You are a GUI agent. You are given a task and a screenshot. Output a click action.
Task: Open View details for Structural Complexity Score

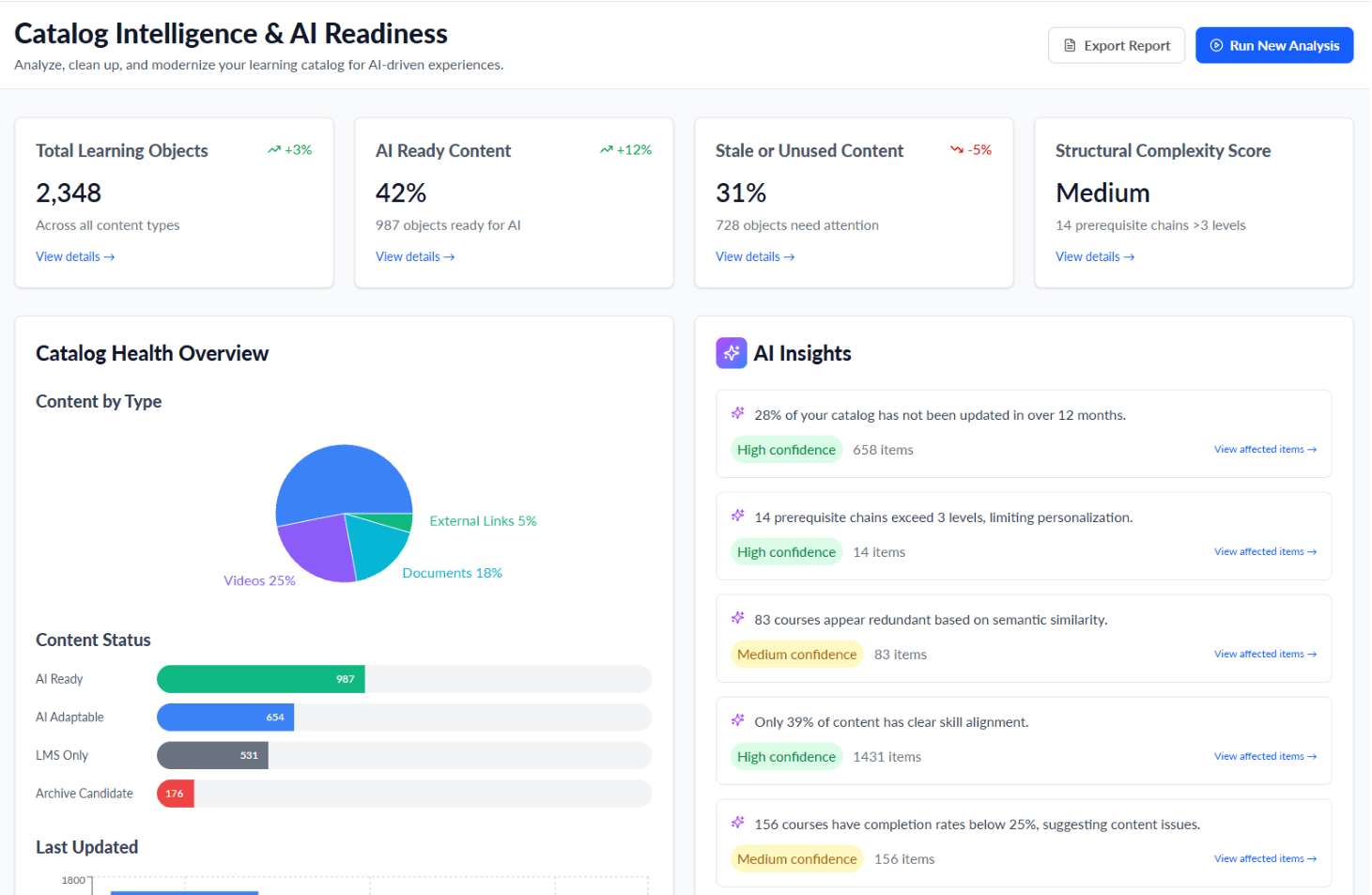pos(1095,256)
